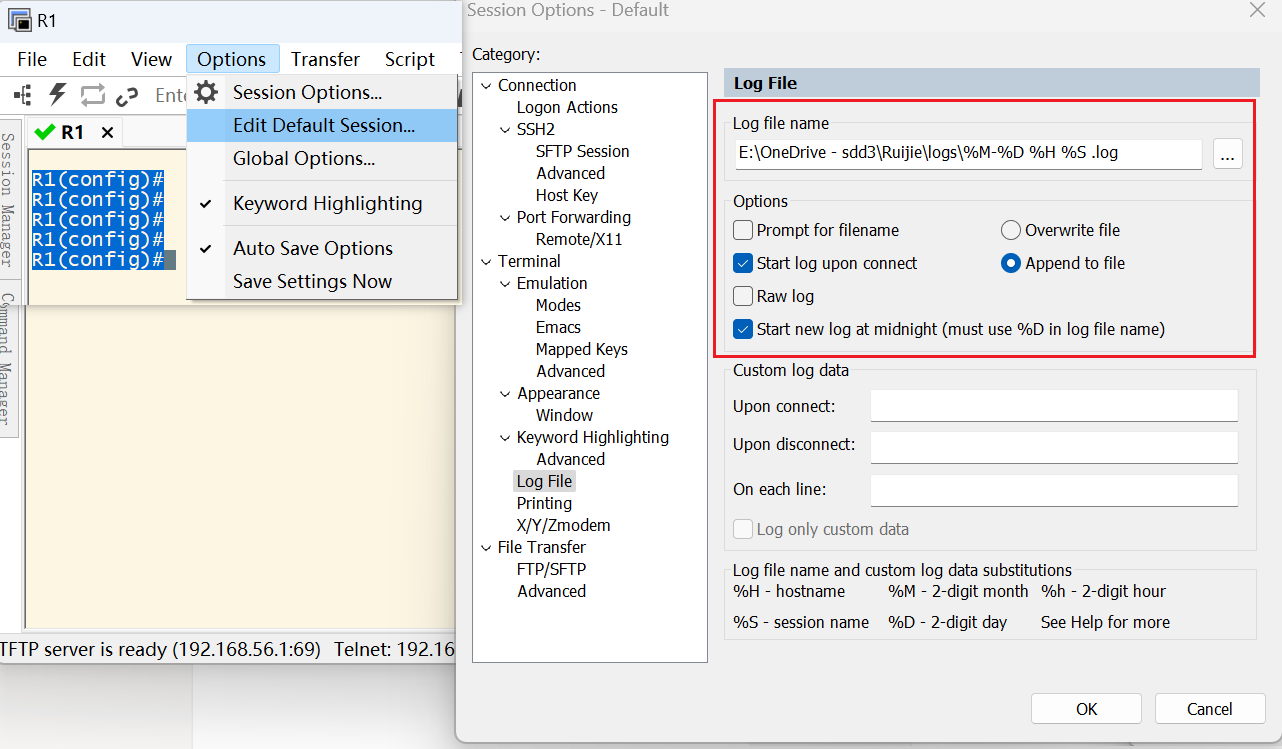
Task: Uncheck Start log upon connect
Action: point(743,263)
